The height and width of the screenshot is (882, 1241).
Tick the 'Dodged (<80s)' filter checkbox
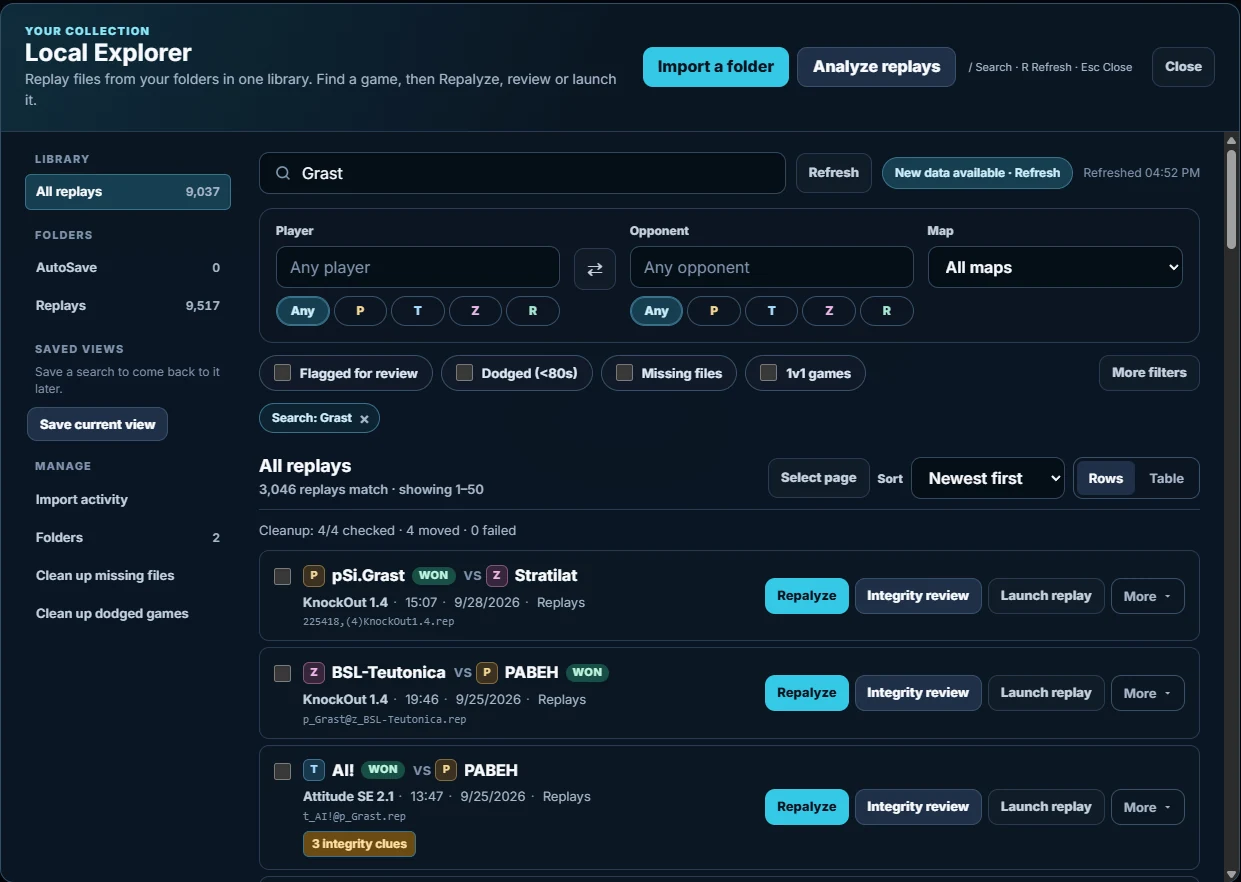pyautogui.click(x=464, y=373)
